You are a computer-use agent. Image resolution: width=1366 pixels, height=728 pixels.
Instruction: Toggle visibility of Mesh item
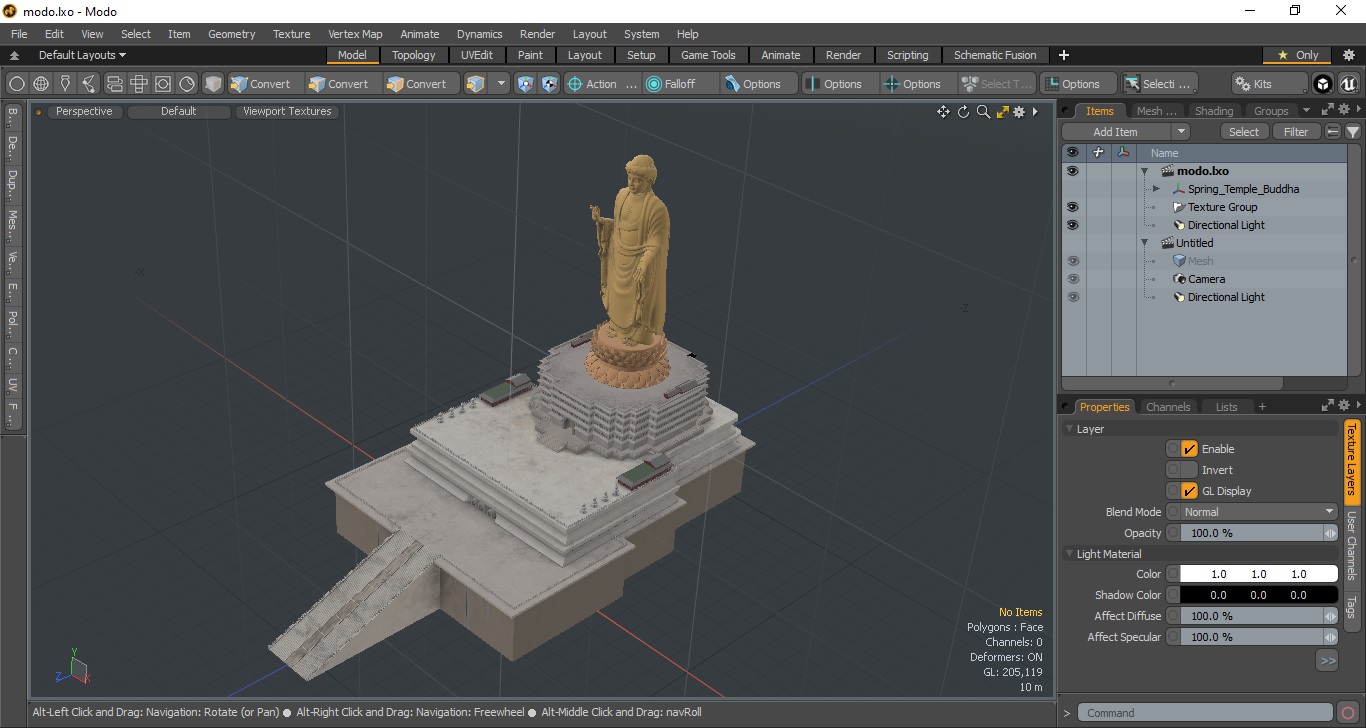[x=1073, y=261]
